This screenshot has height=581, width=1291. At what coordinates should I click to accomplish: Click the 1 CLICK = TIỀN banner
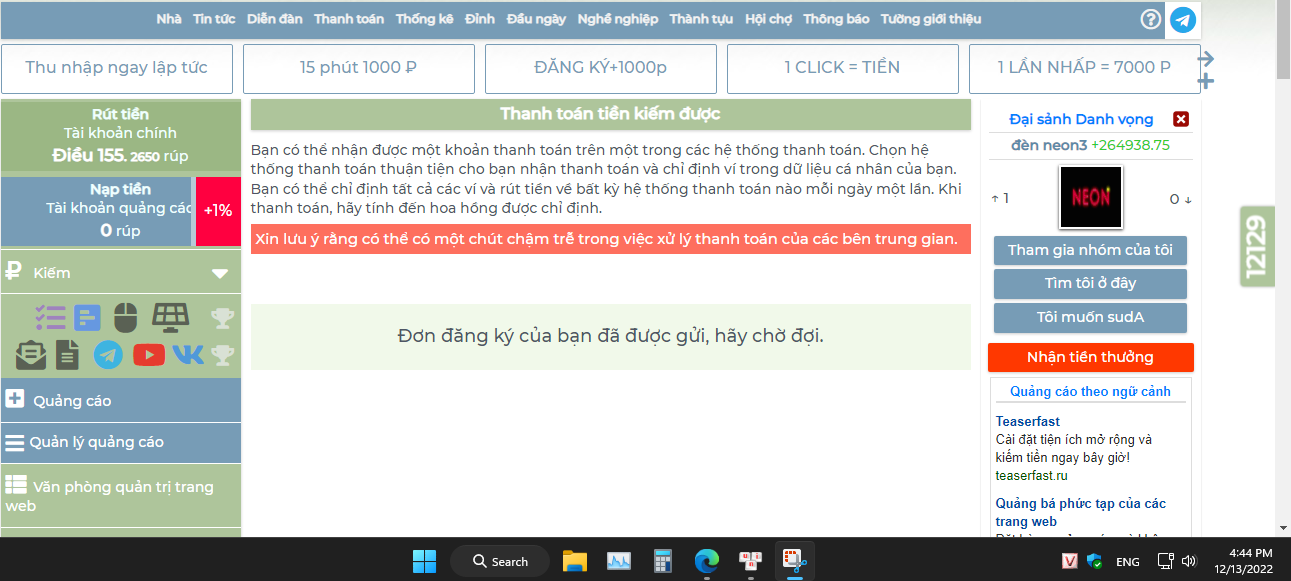coord(842,68)
